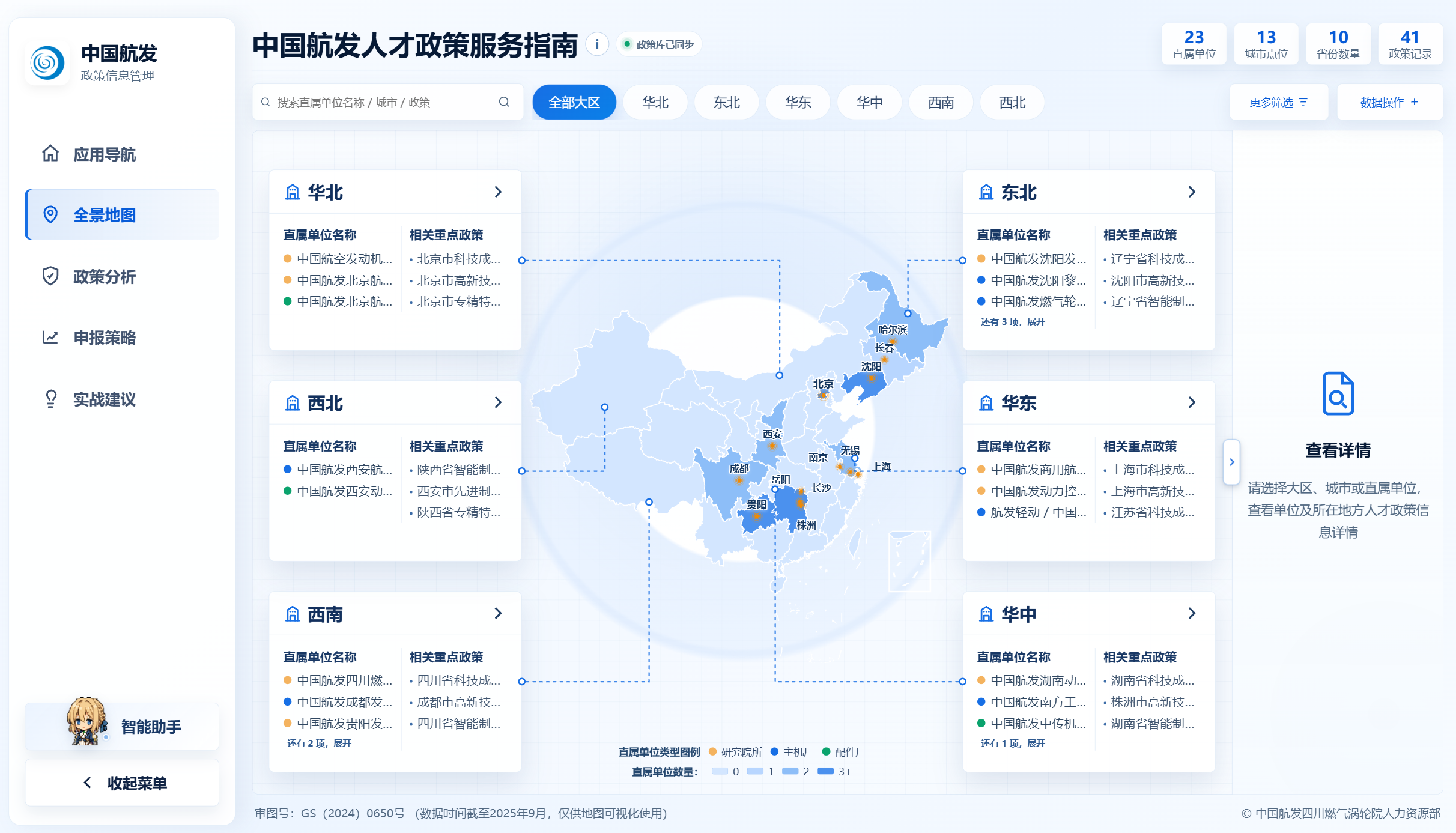
Task: Click the 哈尔滨 marker on the map
Action: pos(893,341)
